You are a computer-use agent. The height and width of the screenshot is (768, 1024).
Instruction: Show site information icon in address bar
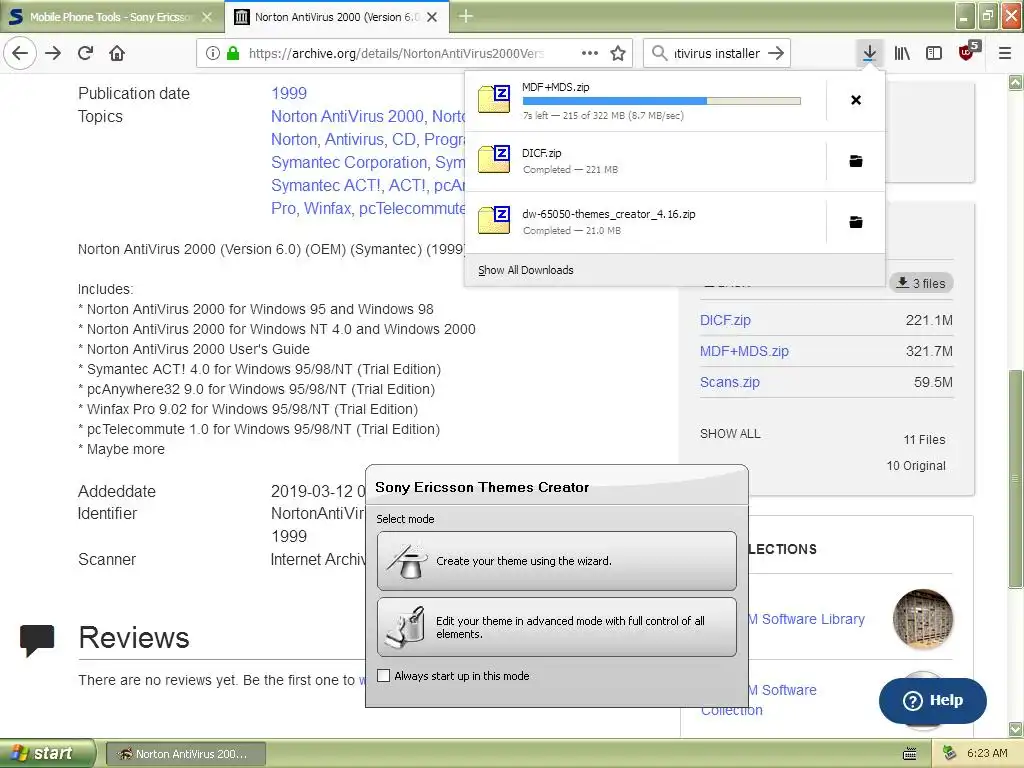click(x=212, y=53)
